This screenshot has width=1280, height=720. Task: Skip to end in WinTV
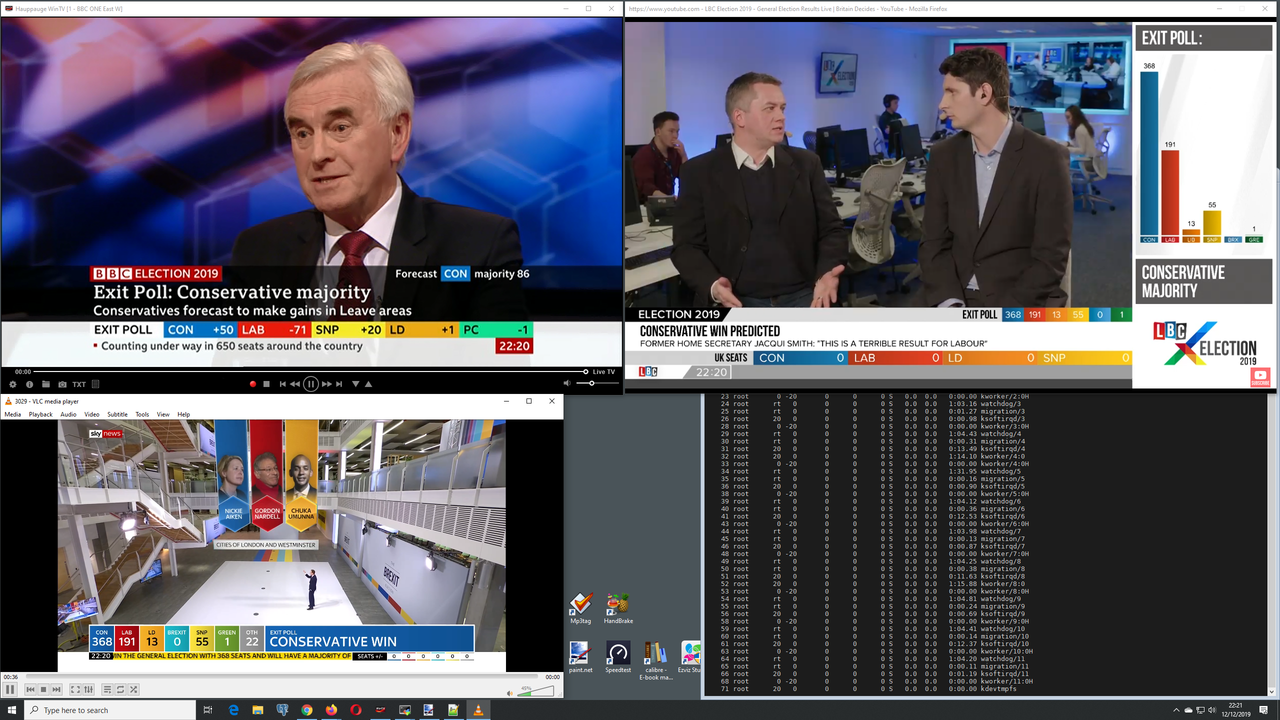tap(339, 384)
